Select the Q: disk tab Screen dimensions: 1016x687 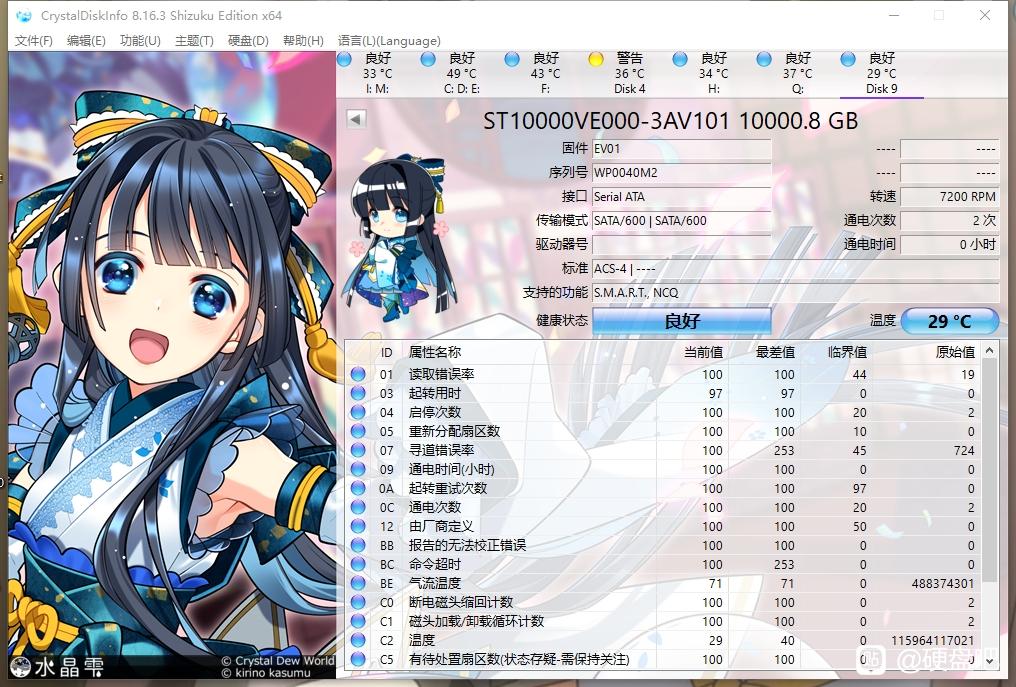(x=798, y=73)
